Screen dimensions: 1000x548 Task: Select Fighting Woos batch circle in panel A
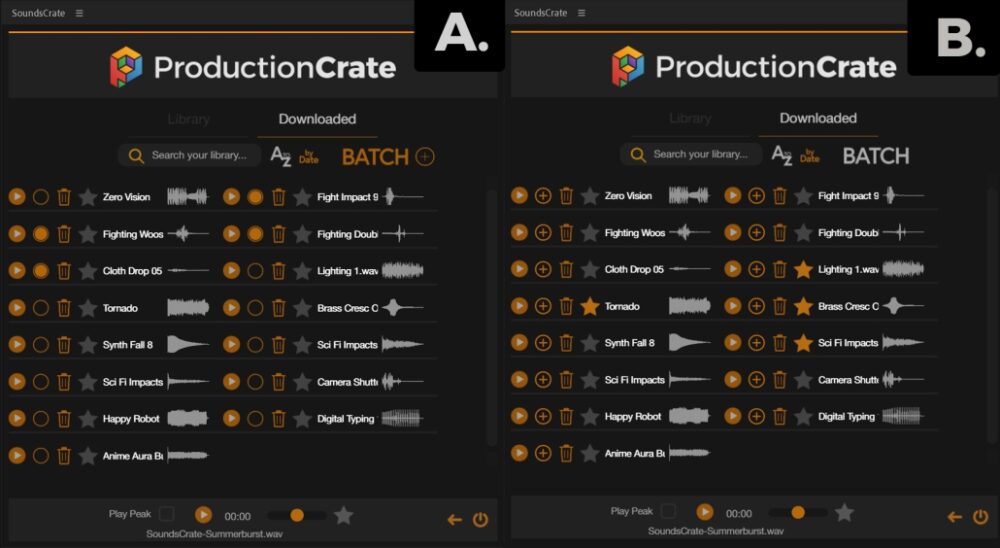pos(41,234)
